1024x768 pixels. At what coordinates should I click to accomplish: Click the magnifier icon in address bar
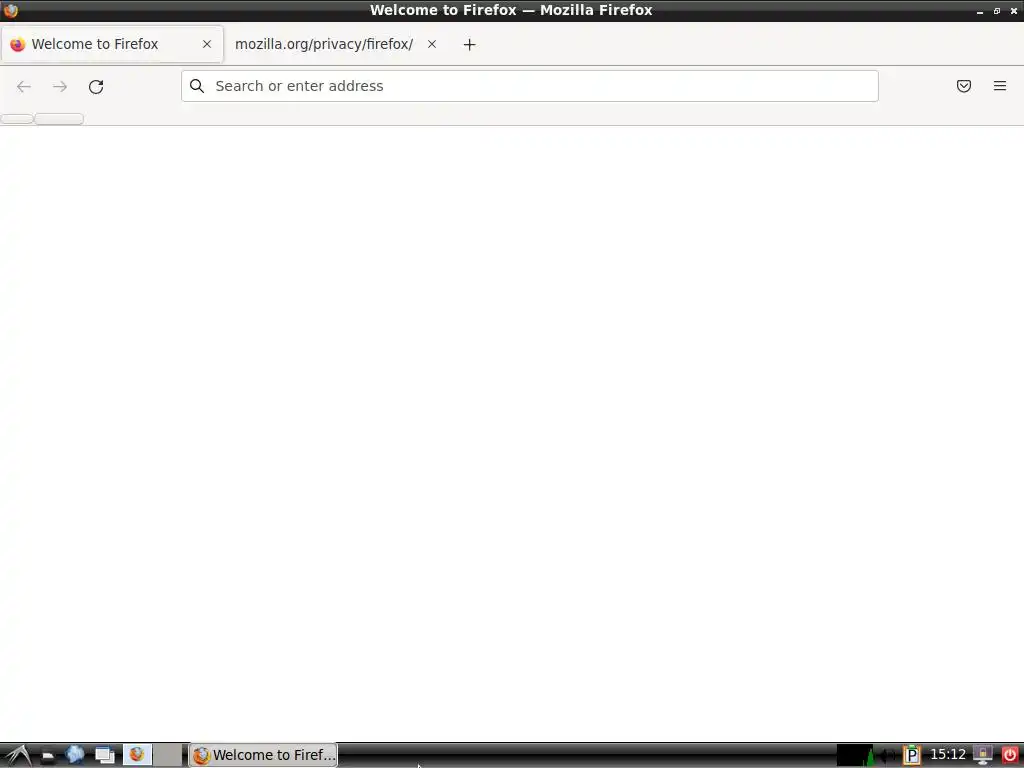pyautogui.click(x=197, y=86)
